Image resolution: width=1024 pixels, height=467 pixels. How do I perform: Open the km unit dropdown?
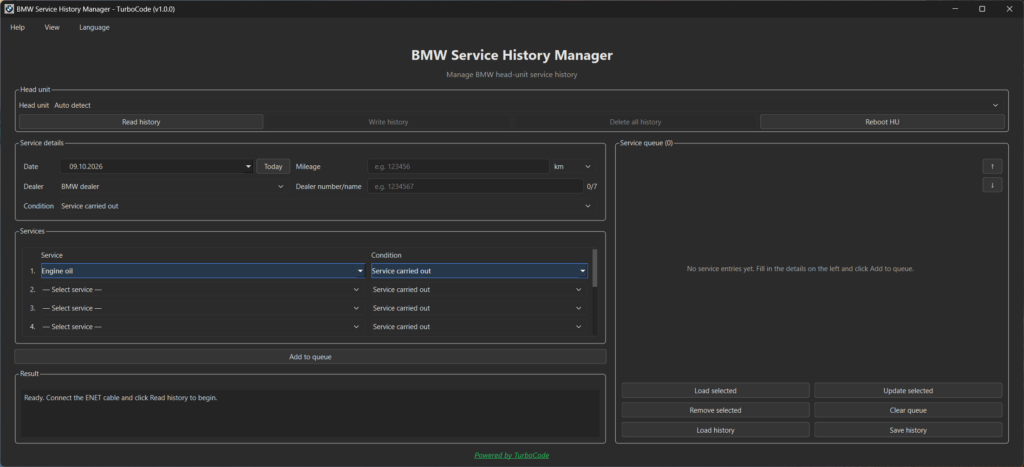(573, 167)
